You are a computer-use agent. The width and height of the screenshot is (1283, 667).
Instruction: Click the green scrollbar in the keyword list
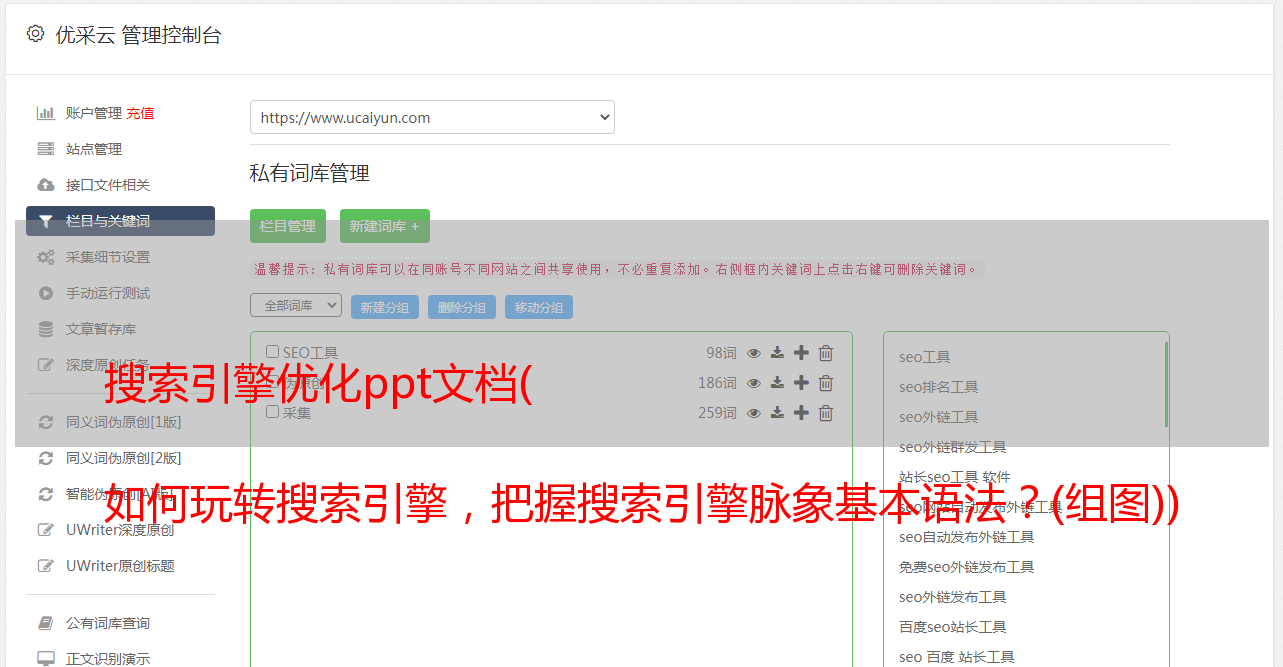pyautogui.click(x=1166, y=384)
